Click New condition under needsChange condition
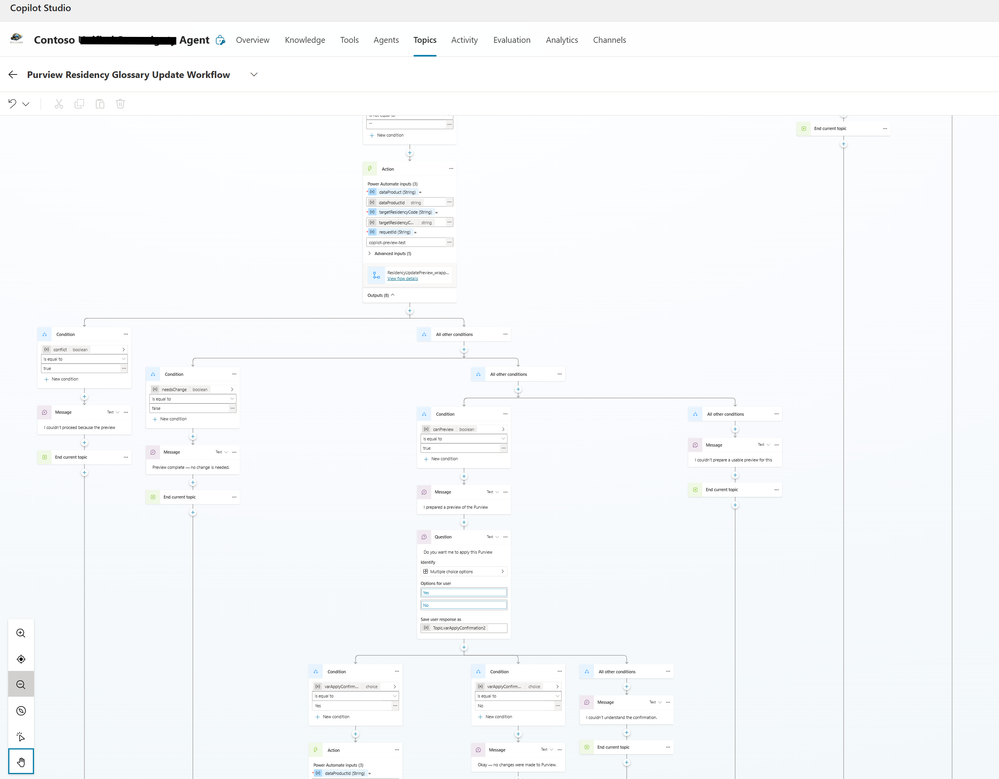 point(169,419)
